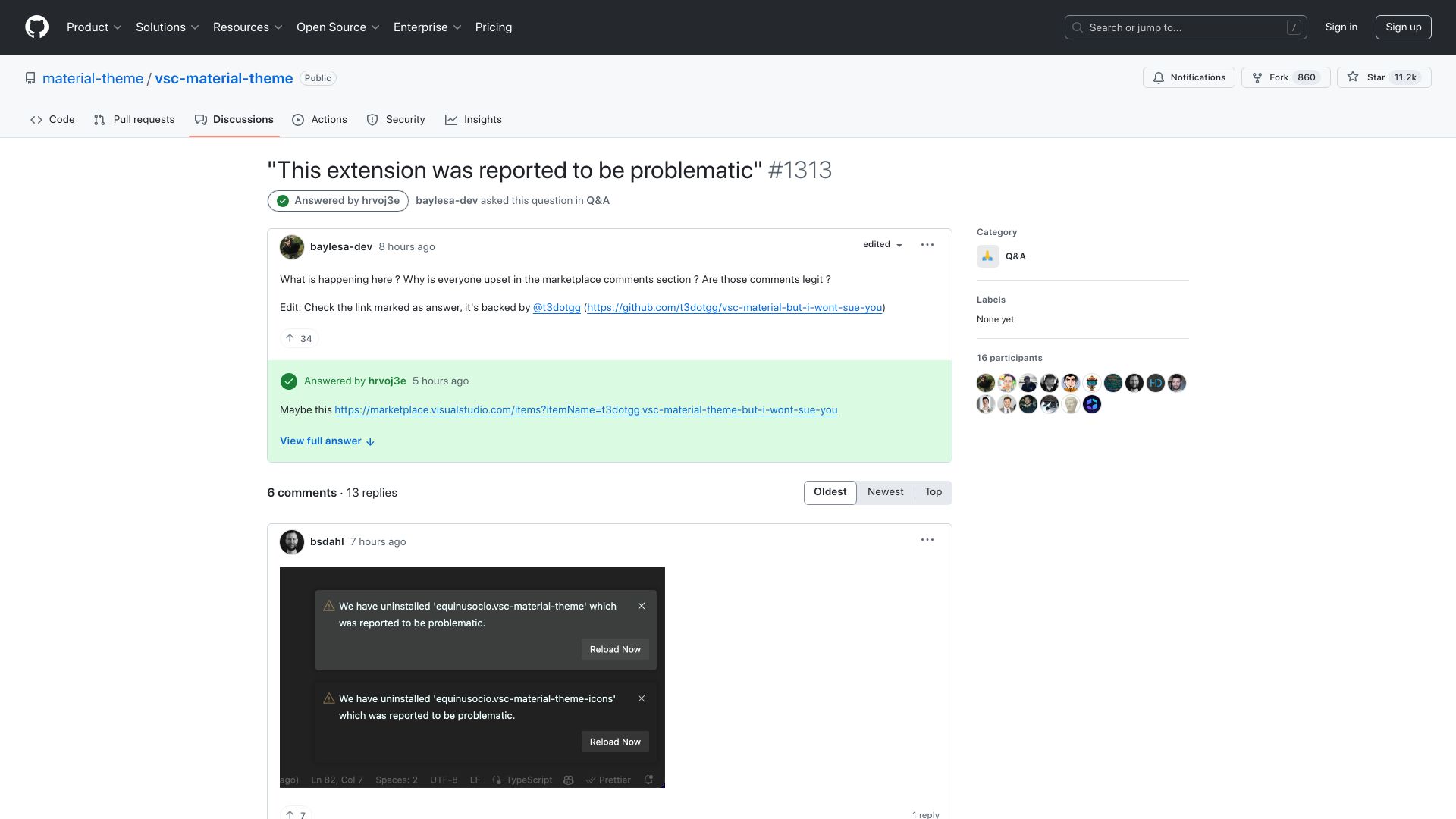Open the Solutions dropdown menu
This screenshot has width=1456, height=819.
tap(168, 27)
